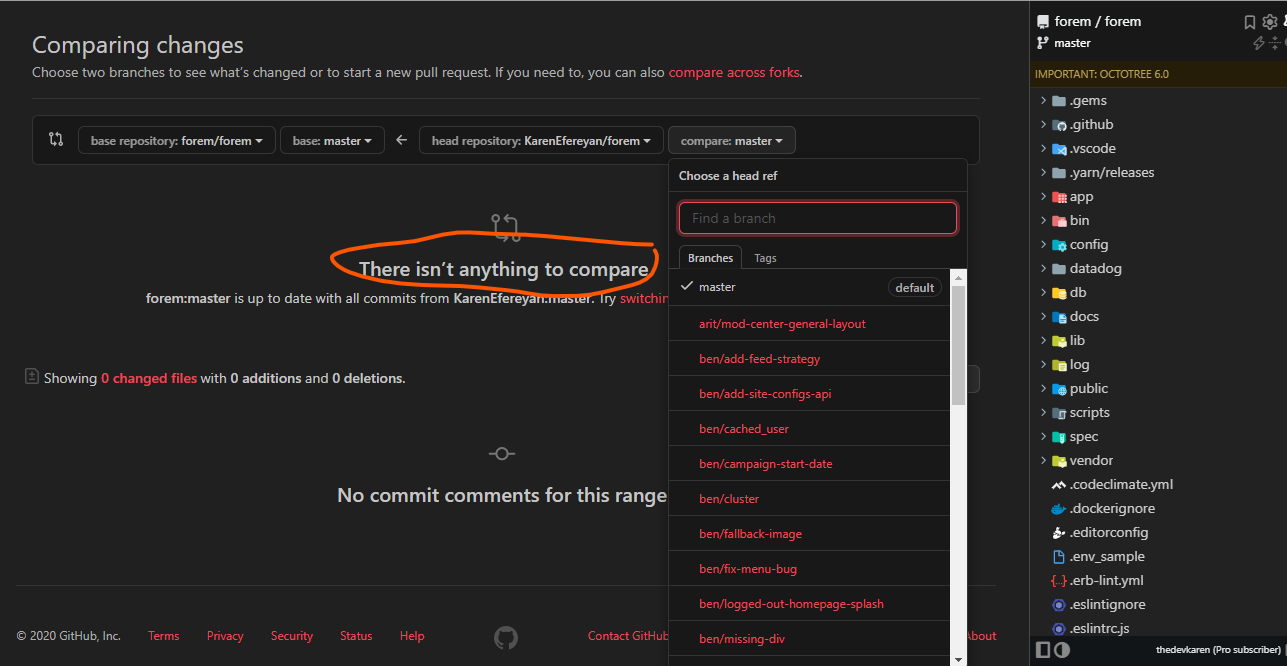This screenshot has width=1287, height=666.
Task: Click the repository book icon beside forem / forem
Action: pyautogui.click(x=1043, y=21)
